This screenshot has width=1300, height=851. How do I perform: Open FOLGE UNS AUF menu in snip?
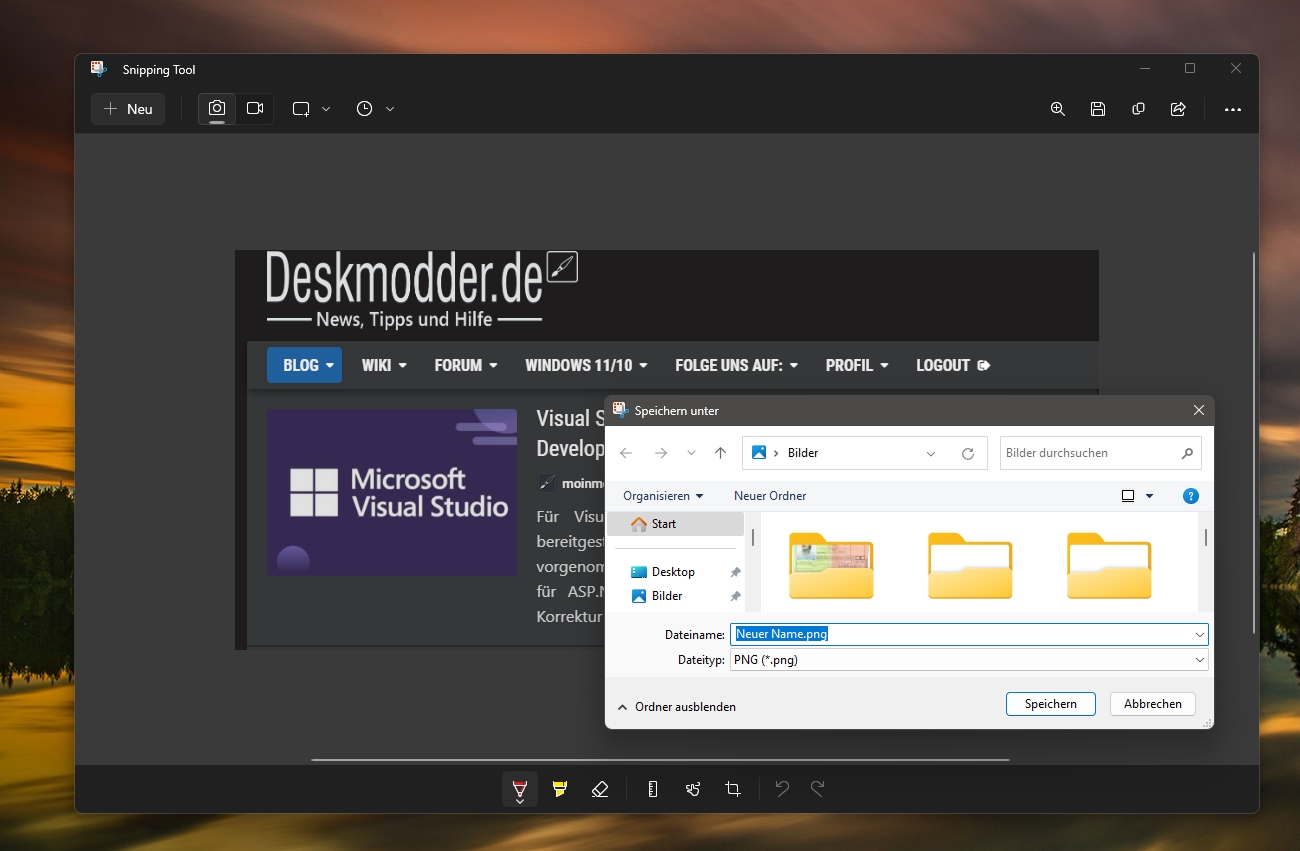(x=737, y=365)
